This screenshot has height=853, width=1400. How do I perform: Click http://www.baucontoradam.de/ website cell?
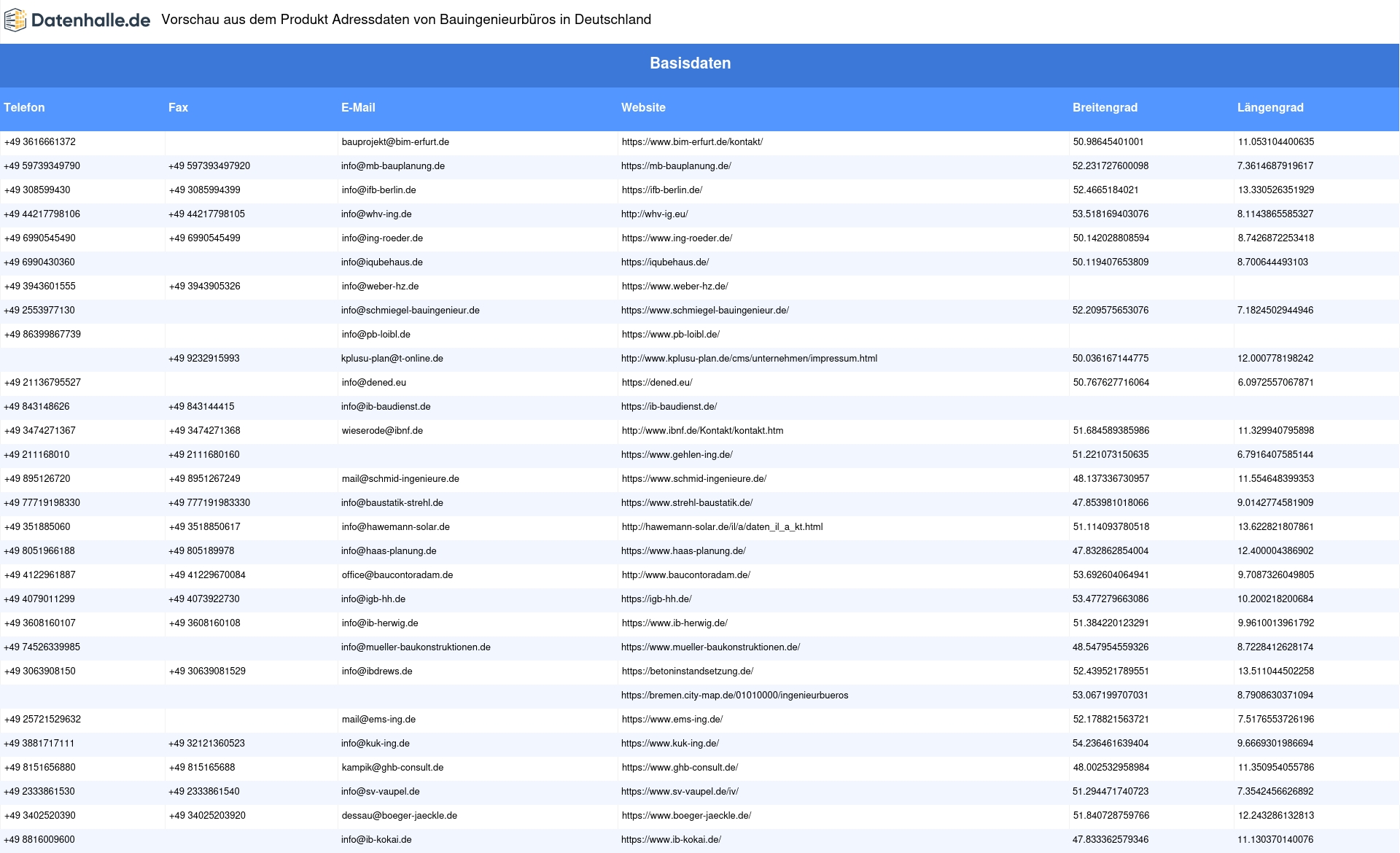(x=686, y=575)
